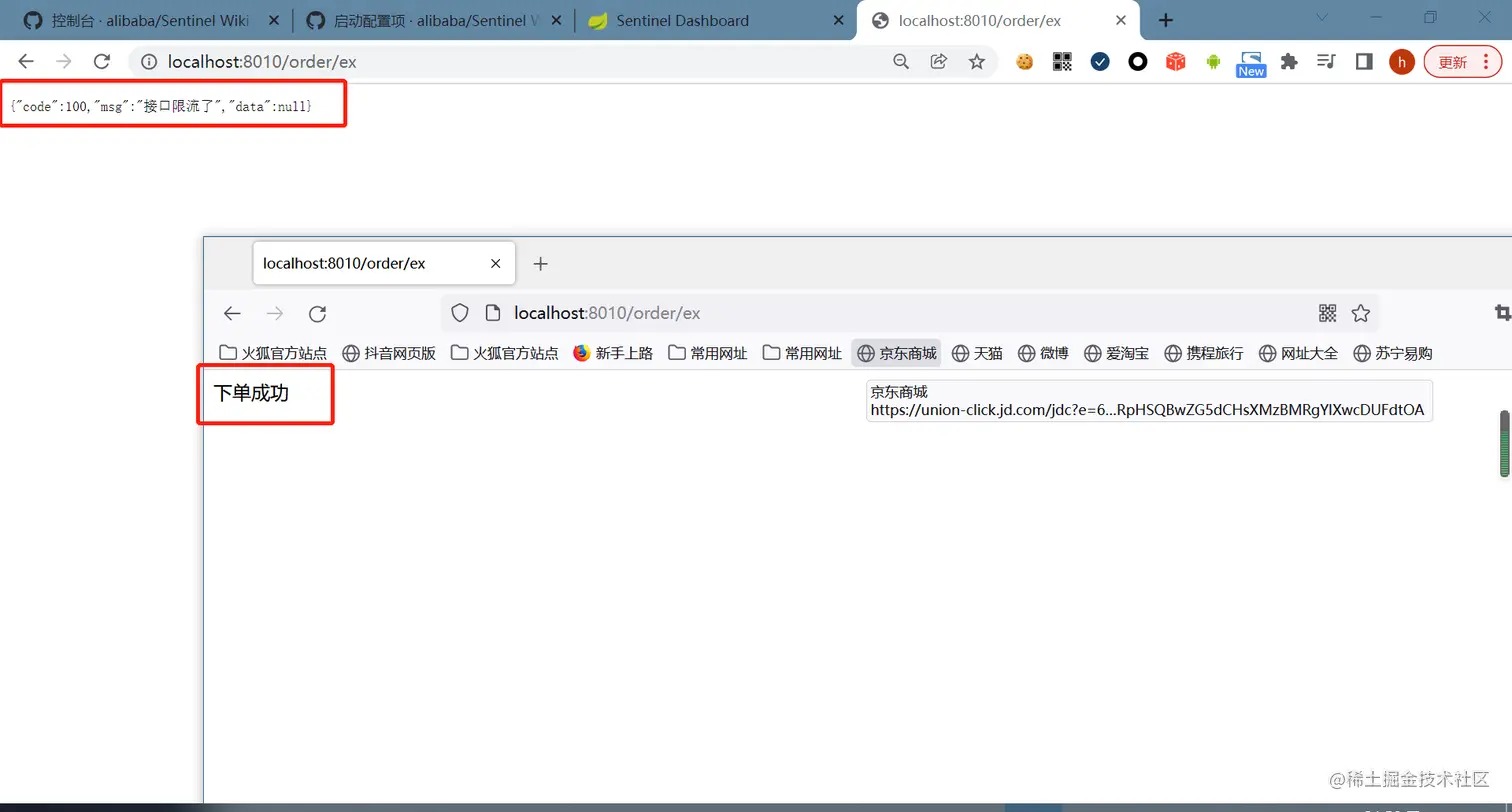Open 爱淘宝 bookmark
This screenshot has width=1512, height=812.
point(1117,352)
